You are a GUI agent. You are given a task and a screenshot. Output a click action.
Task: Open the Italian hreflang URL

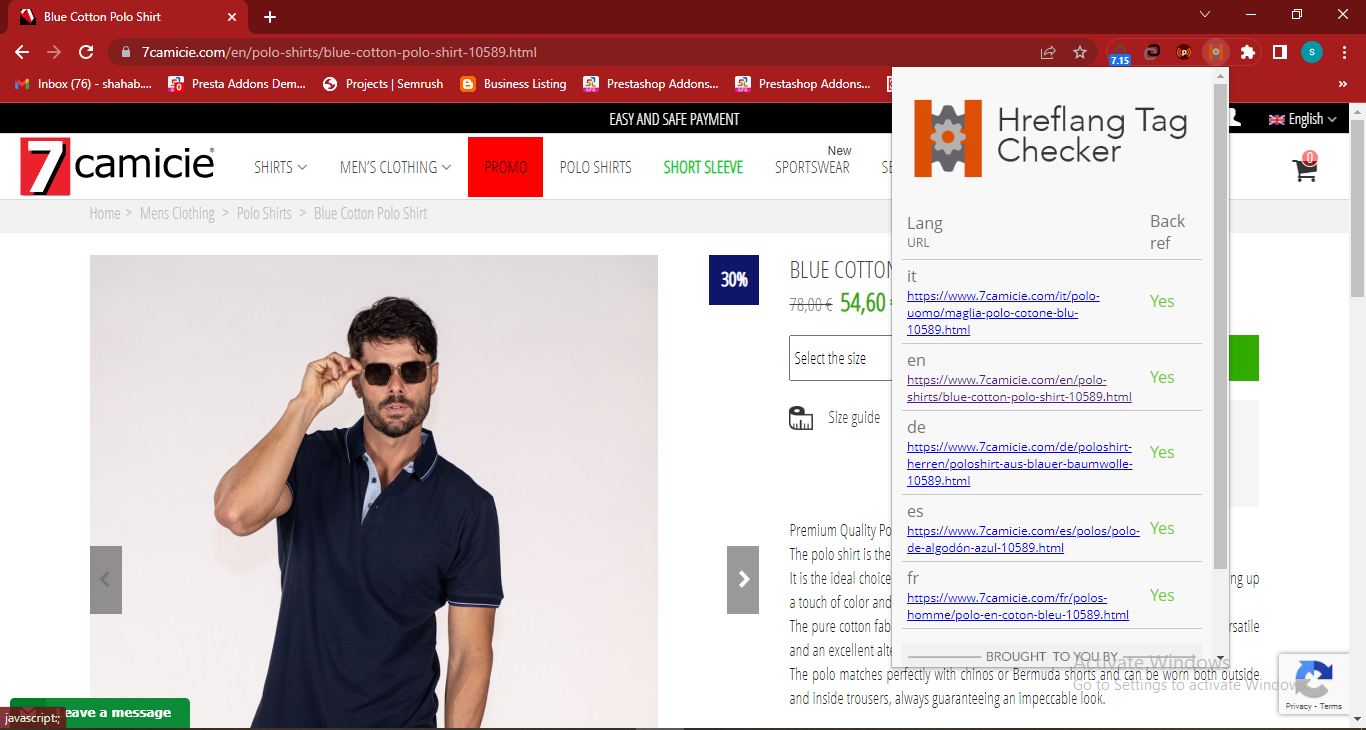tap(1003, 313)
